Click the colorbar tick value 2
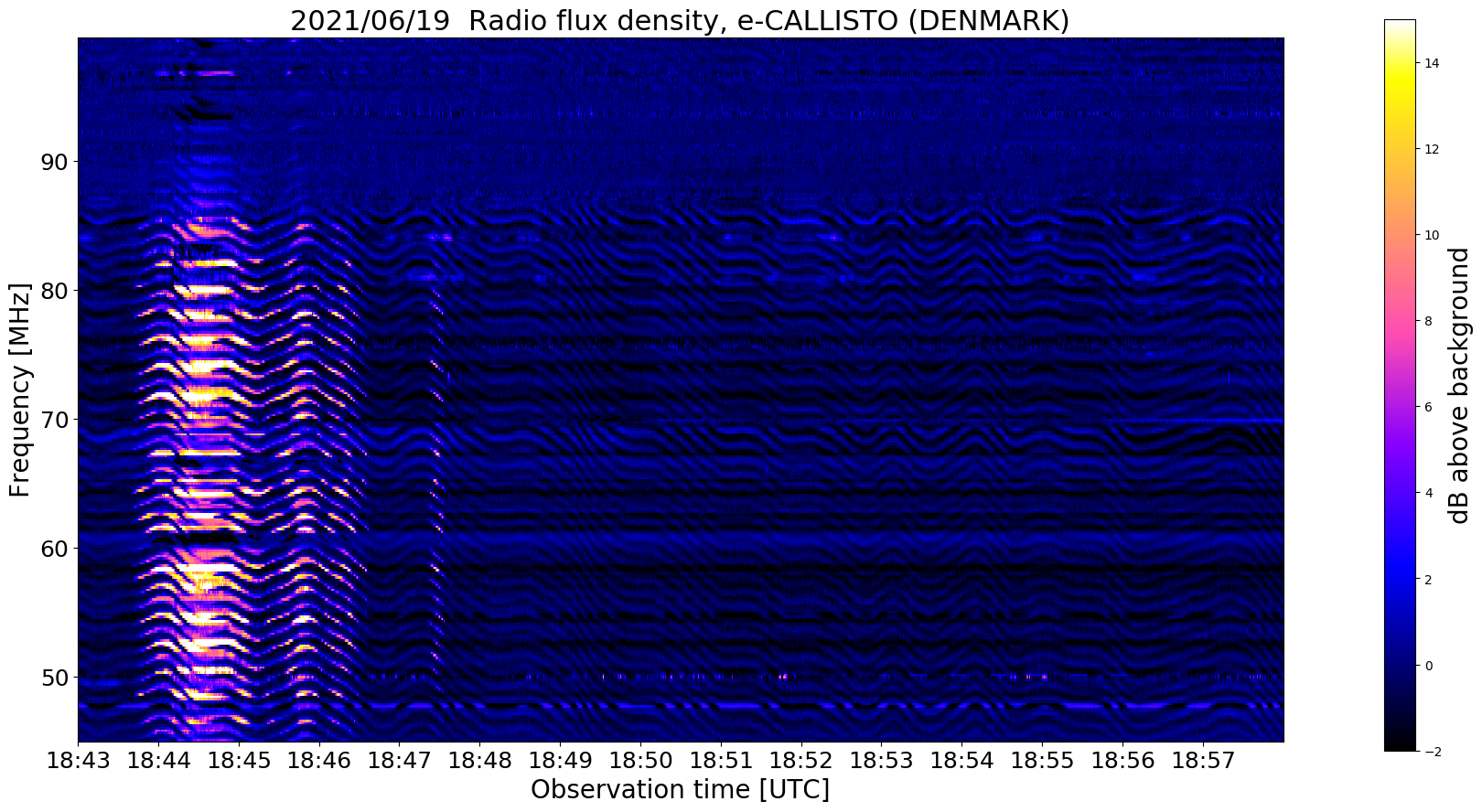The height and width of the screenshot is (812, 1482). (1428, 580)
